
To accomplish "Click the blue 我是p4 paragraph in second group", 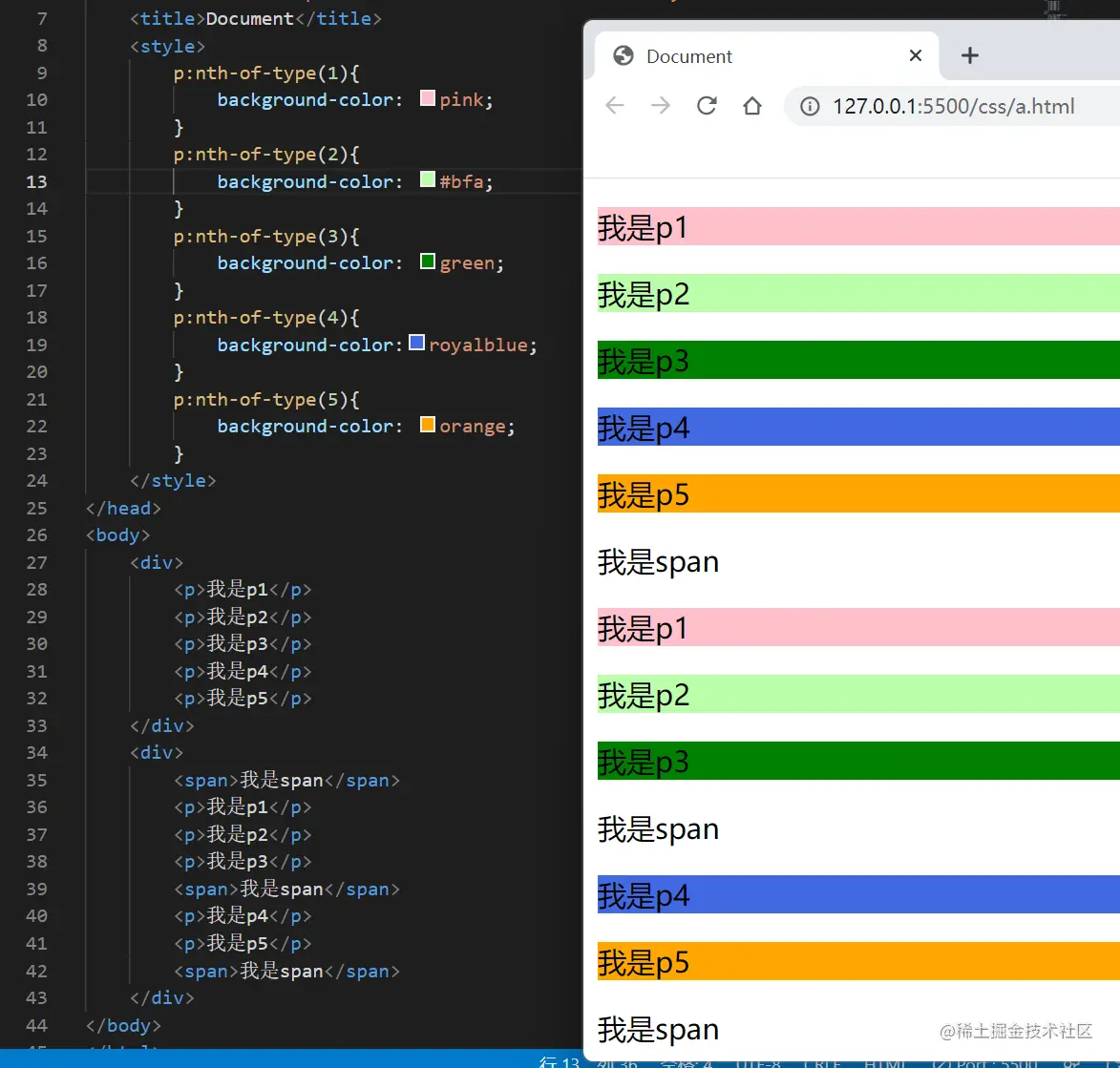I will [858, 894].
